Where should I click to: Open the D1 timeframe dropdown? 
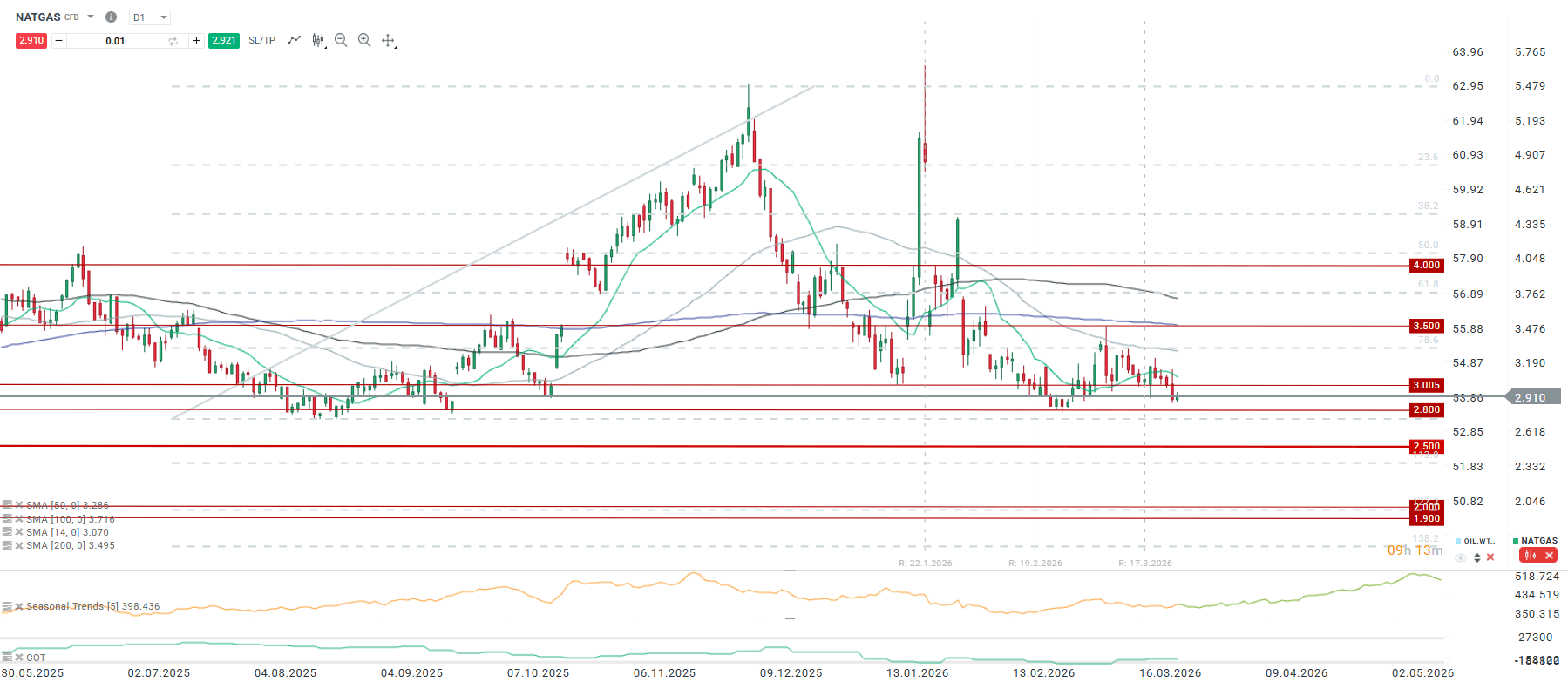[x=150, y=17]
